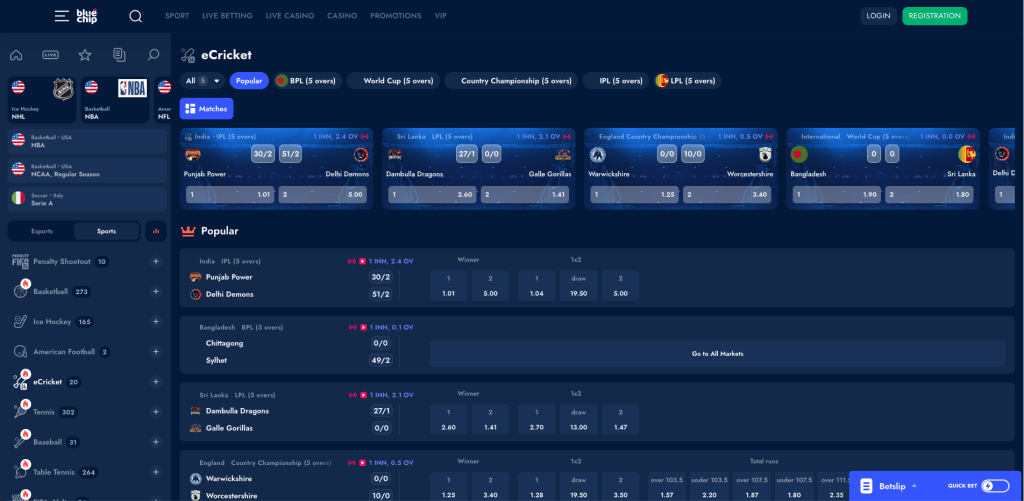Screen dimensions: 1024x501
Task: Expand Penalty Shootout with plus button
Action: click(x=155, y=261)
